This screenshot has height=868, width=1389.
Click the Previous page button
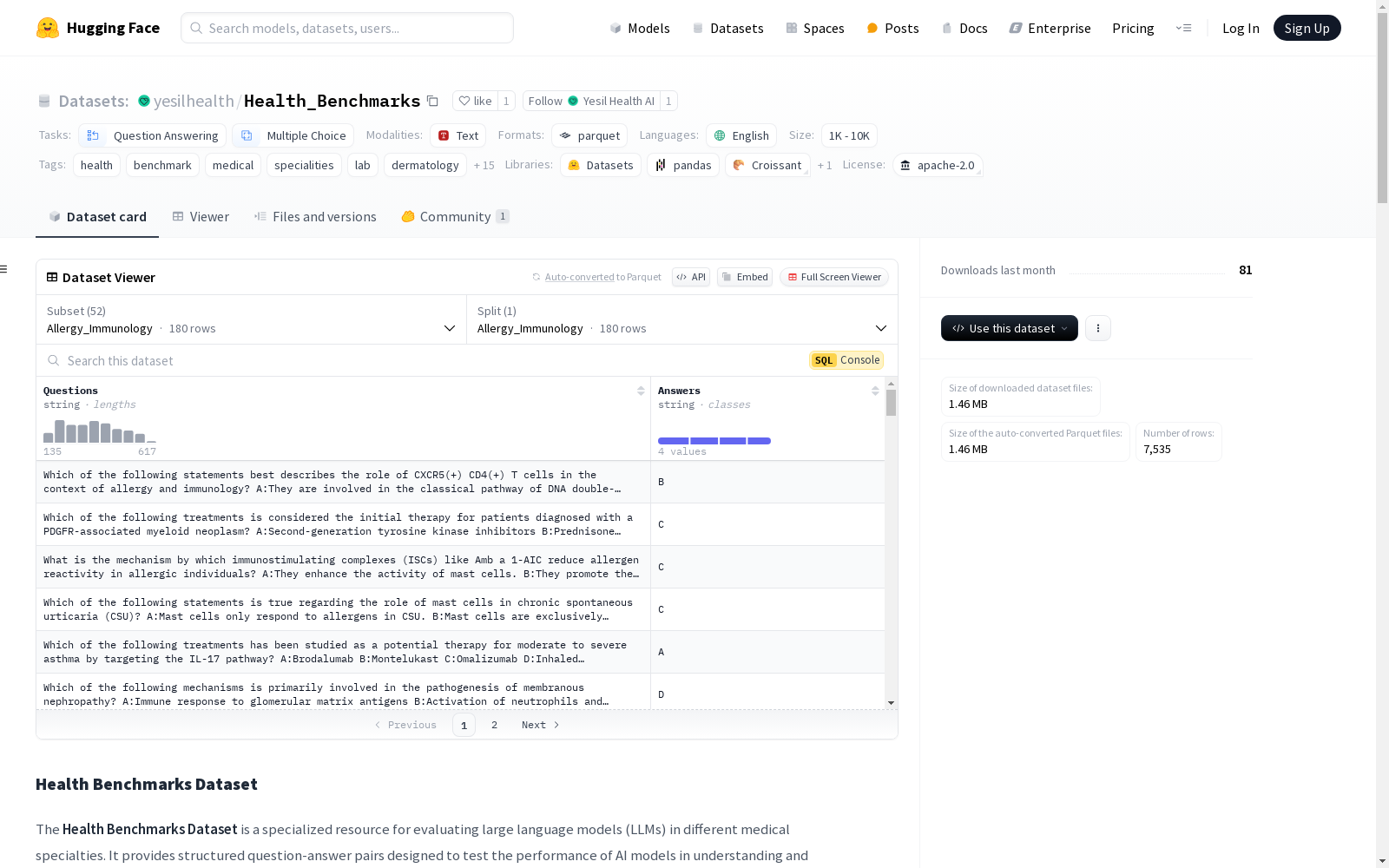click(x=405, y=725)
